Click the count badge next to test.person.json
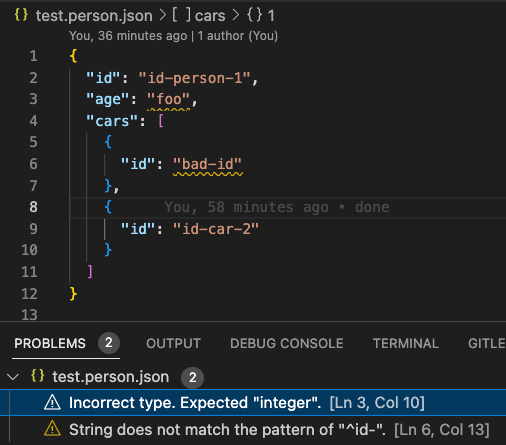The image size is (506, 445). 192,377
